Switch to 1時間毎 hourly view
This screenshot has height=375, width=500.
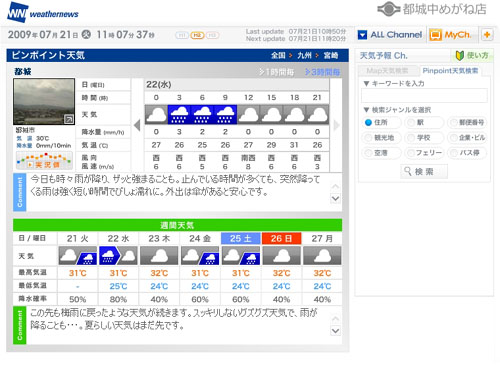coord(277,72)
